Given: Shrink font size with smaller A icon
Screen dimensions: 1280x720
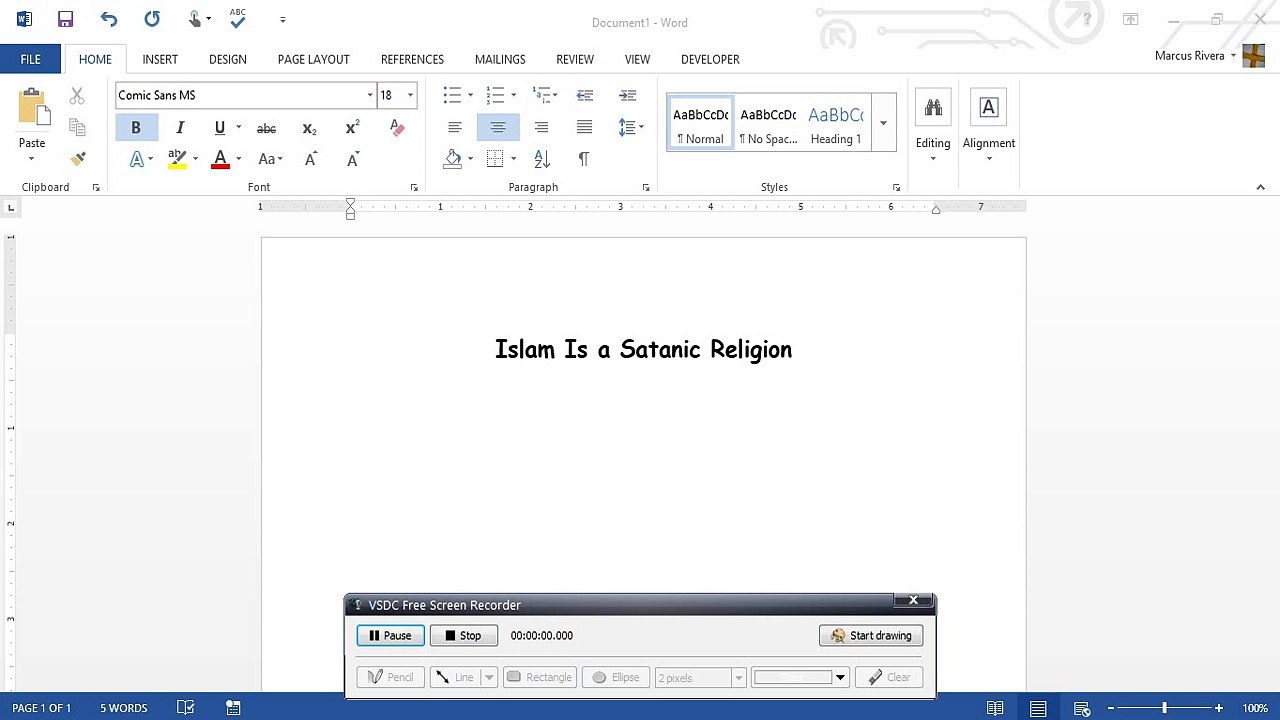Looking at the screenshot, I should [x=352, y=160].
